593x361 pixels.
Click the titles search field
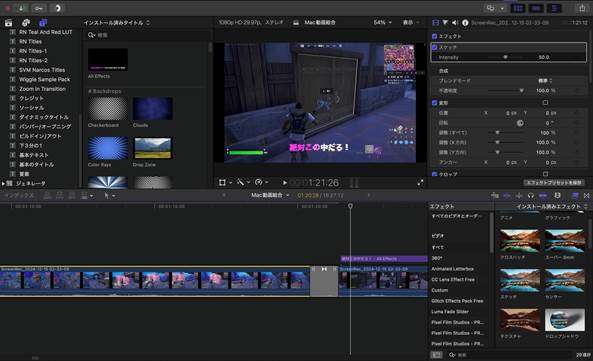pos(147,35)
